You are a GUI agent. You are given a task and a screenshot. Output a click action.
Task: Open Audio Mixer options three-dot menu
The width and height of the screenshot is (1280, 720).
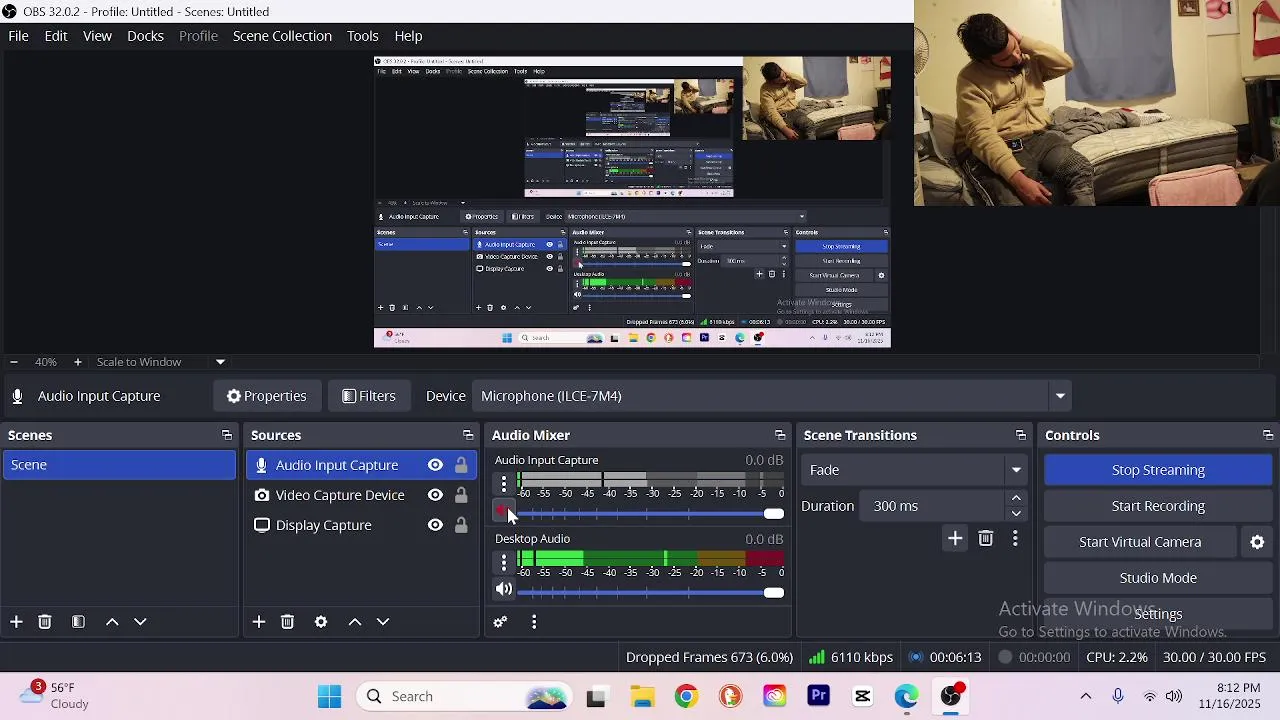[x=534, y=622]
